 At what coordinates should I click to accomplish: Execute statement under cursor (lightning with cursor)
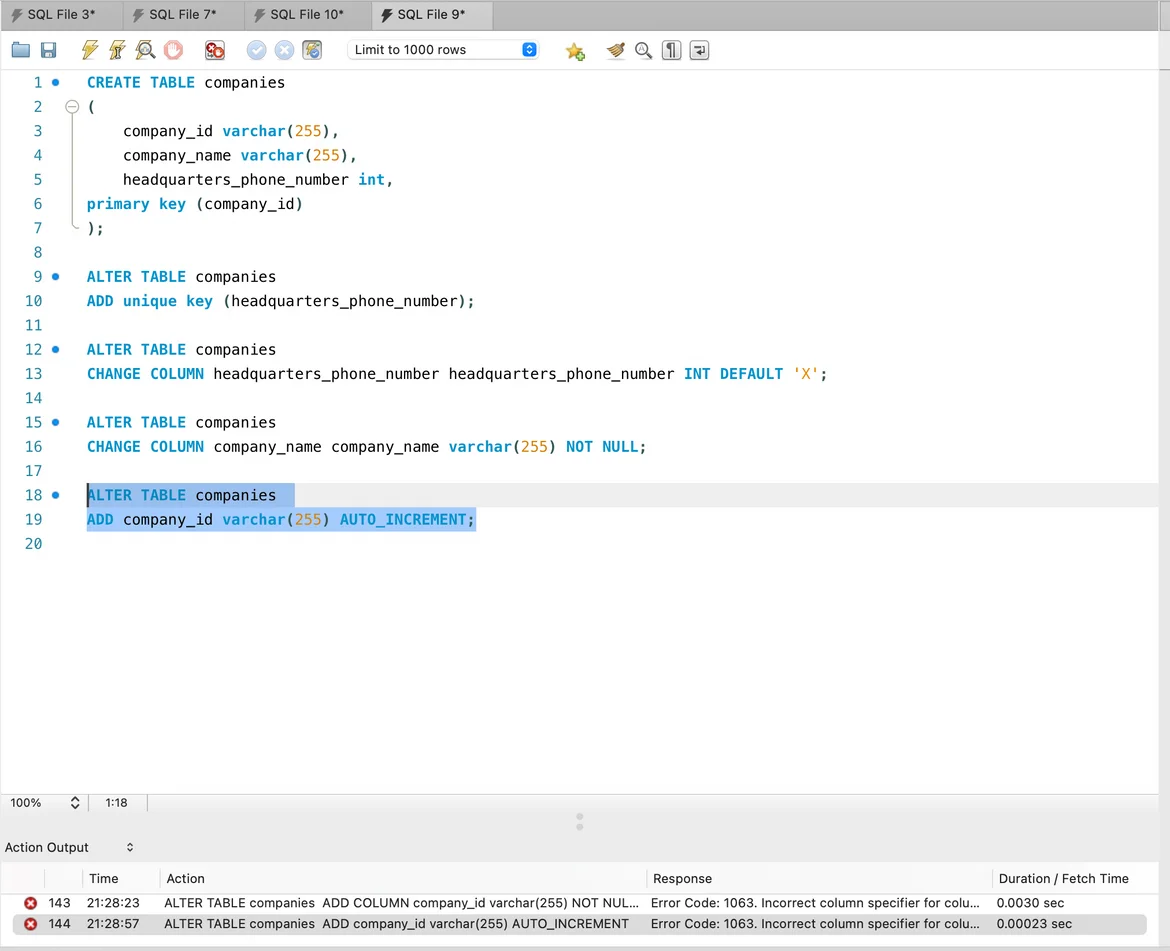117,50
